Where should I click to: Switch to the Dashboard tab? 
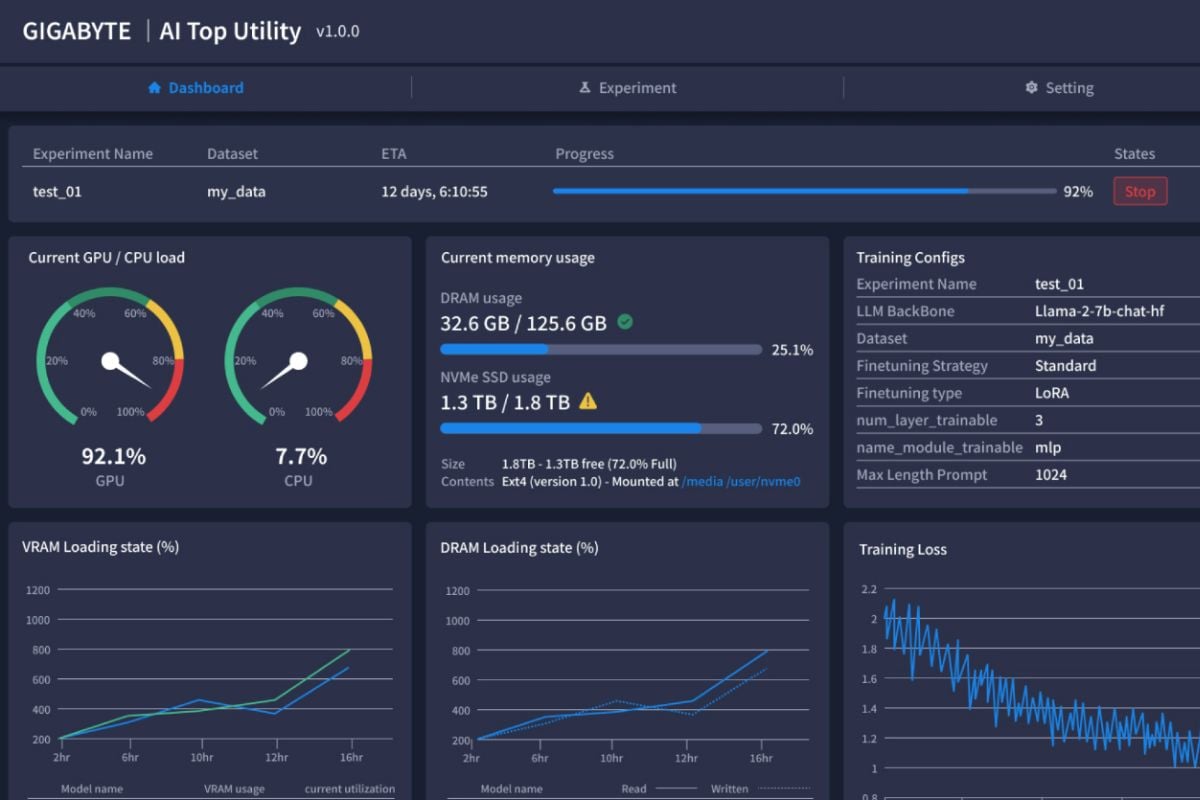pyautogui.click(x=194, y=87)
